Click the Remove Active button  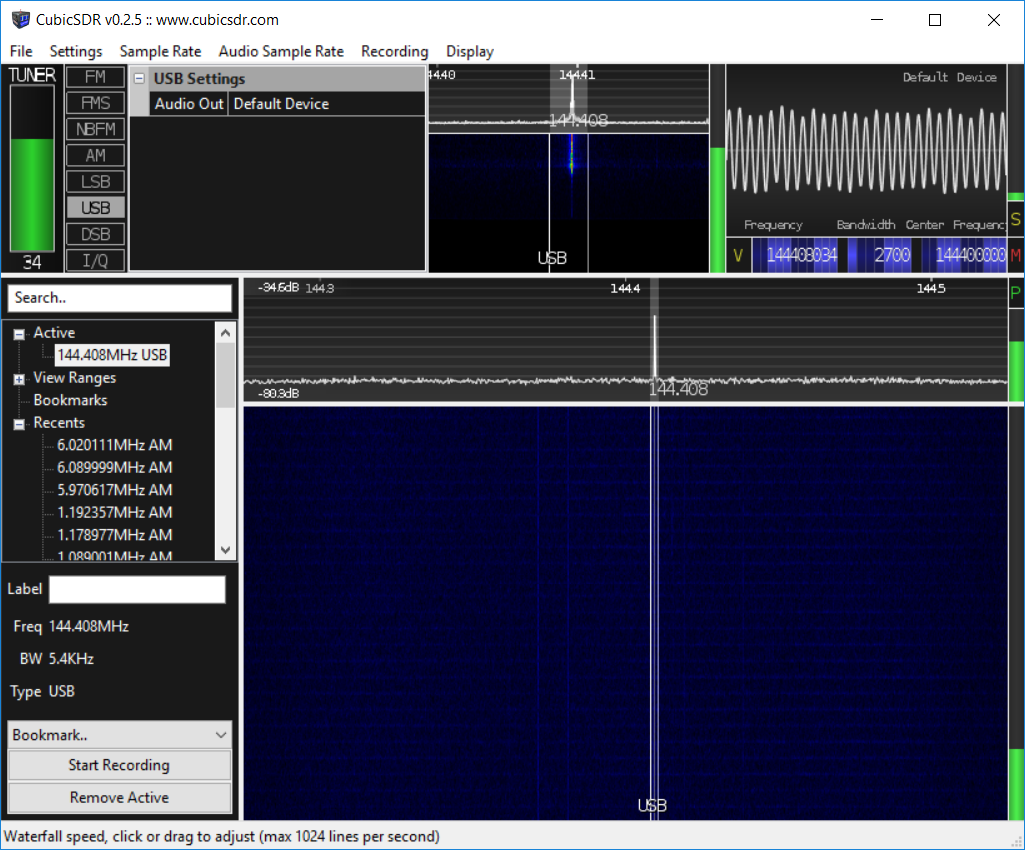click(x=120, y=798)
